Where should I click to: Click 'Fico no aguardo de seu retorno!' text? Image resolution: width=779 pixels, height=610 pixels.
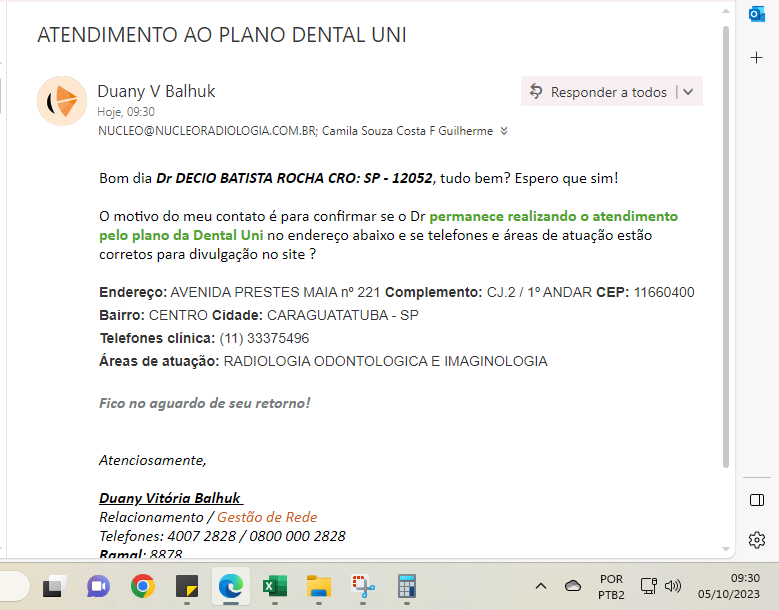(205, 403)
